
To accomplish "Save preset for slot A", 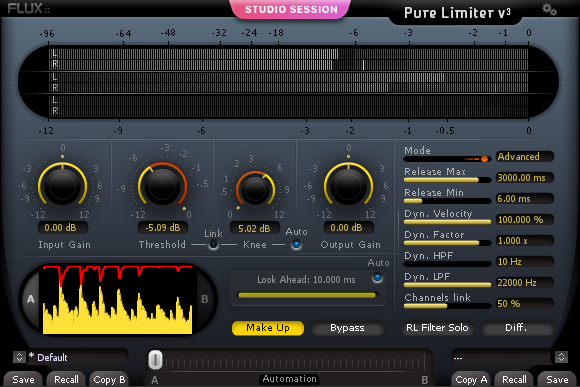I will click(23, 380).
